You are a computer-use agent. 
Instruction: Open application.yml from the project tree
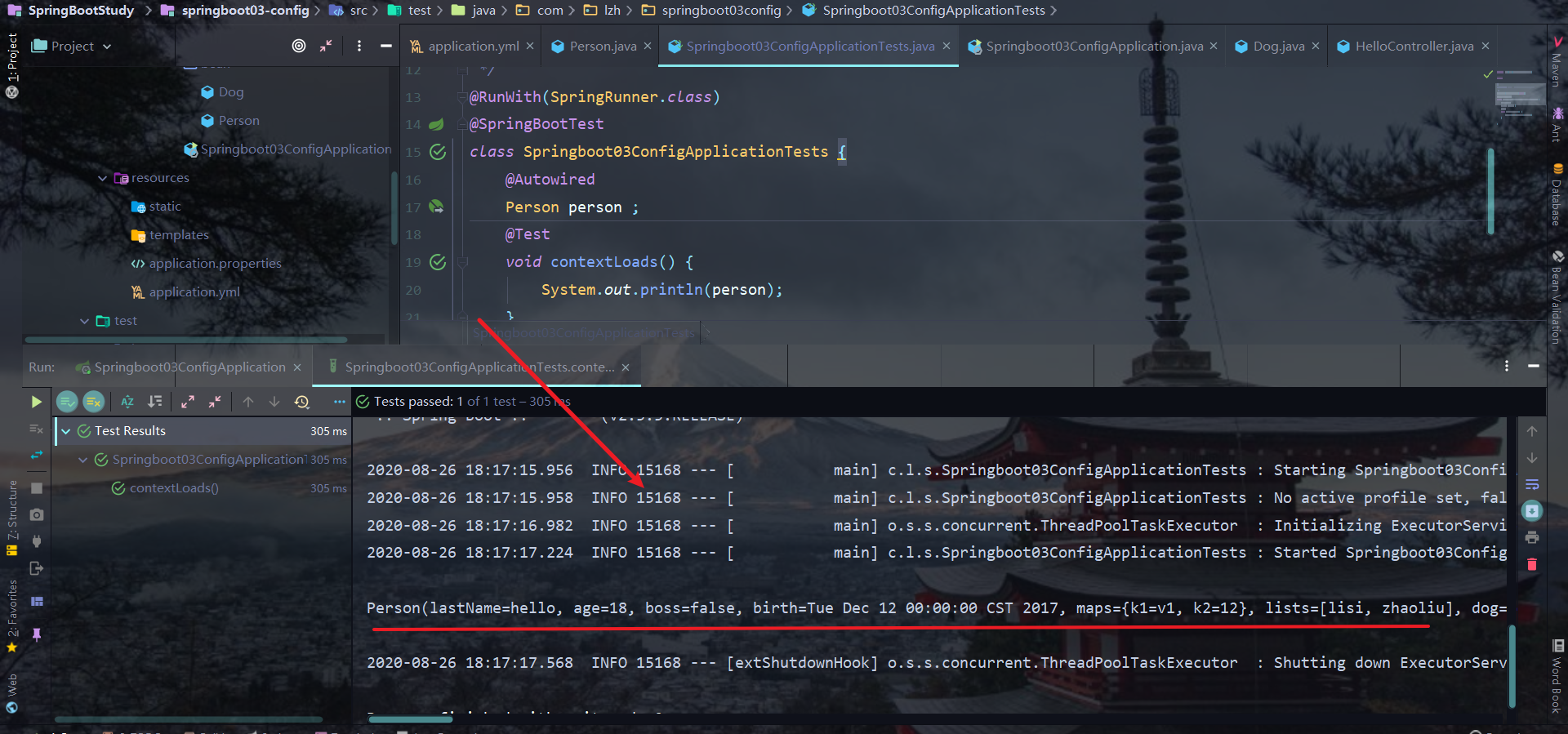coord(194,292)
